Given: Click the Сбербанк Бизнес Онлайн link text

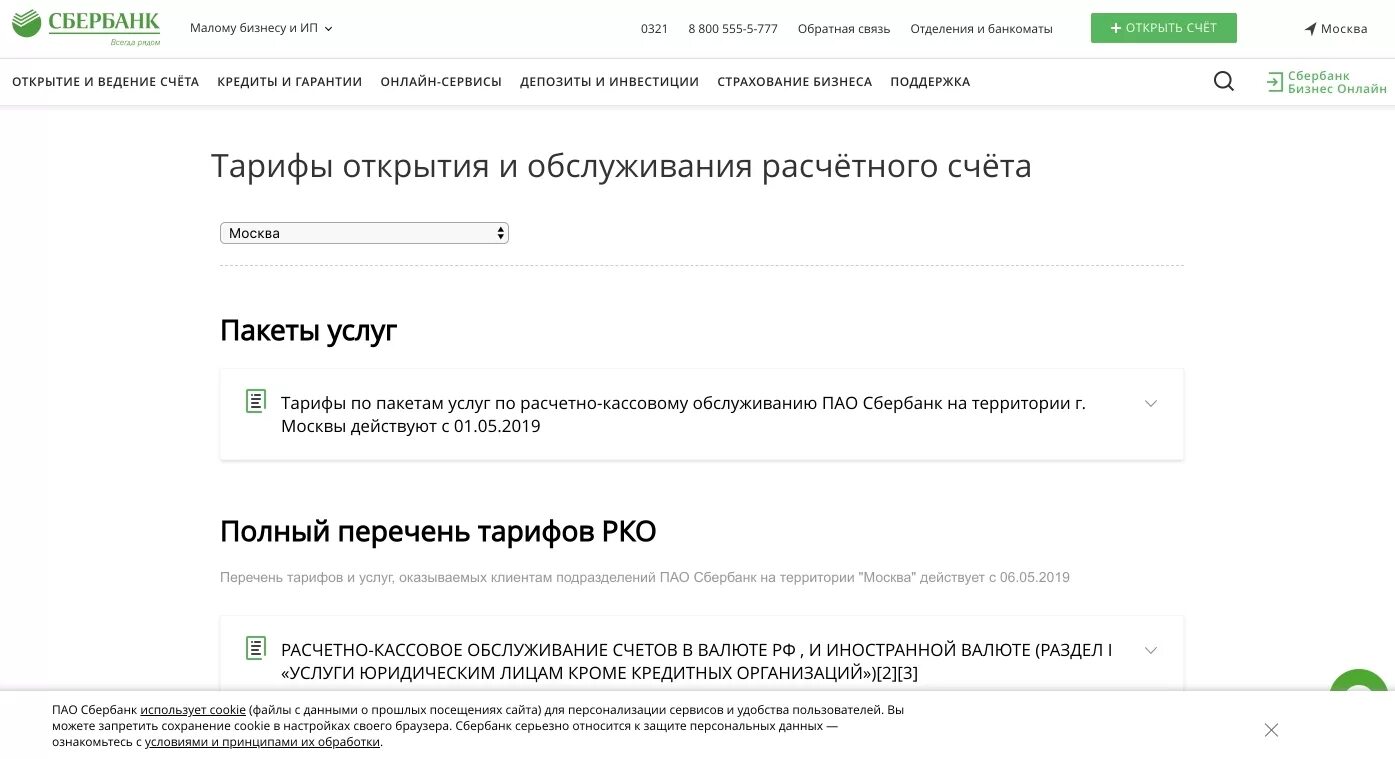Looking at the screenshot, I should tap(1337, 82).
